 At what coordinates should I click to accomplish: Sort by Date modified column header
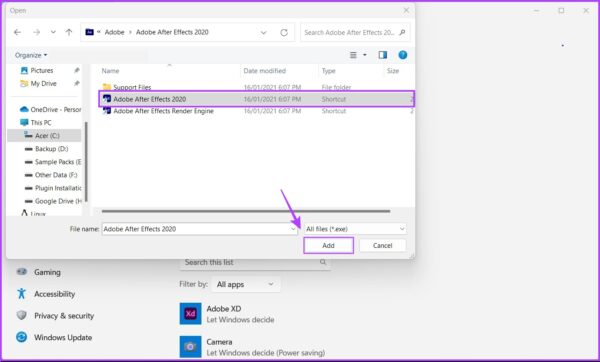click(x=264, y=71)
